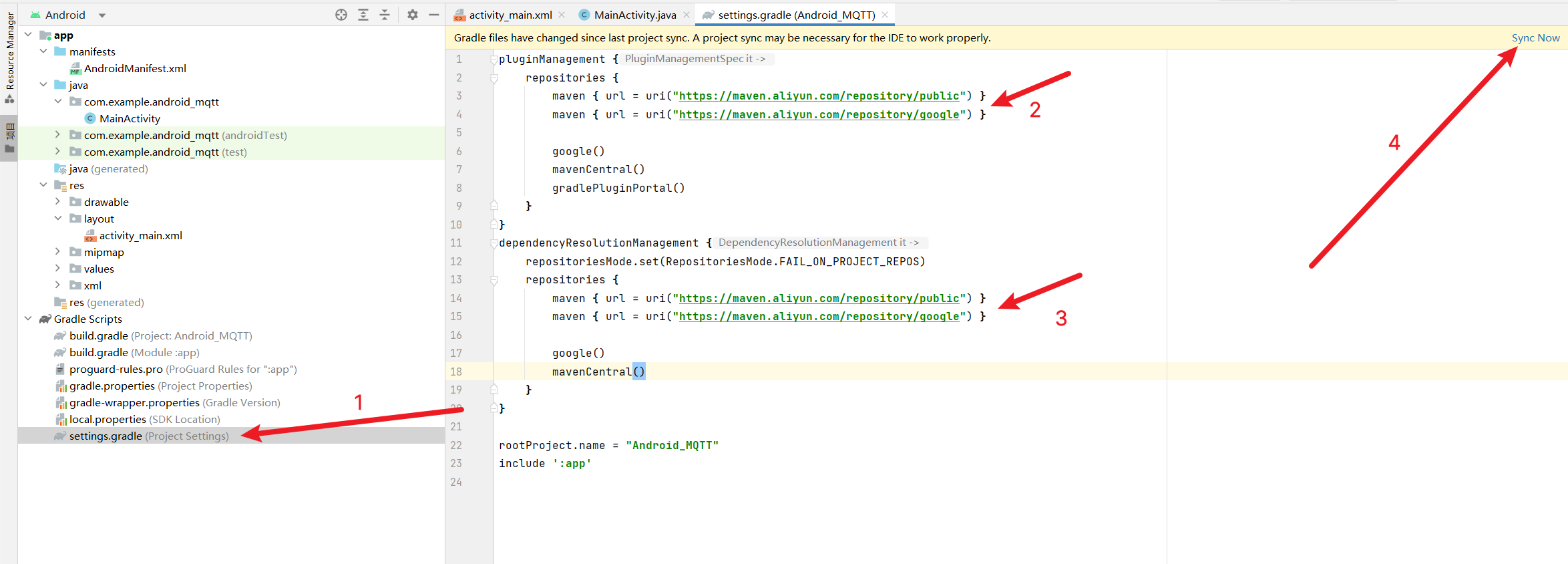1568x564 pixels.
Task: Fold repositories block at line 2
Action: pyautogui.click(x=494, y=78)
